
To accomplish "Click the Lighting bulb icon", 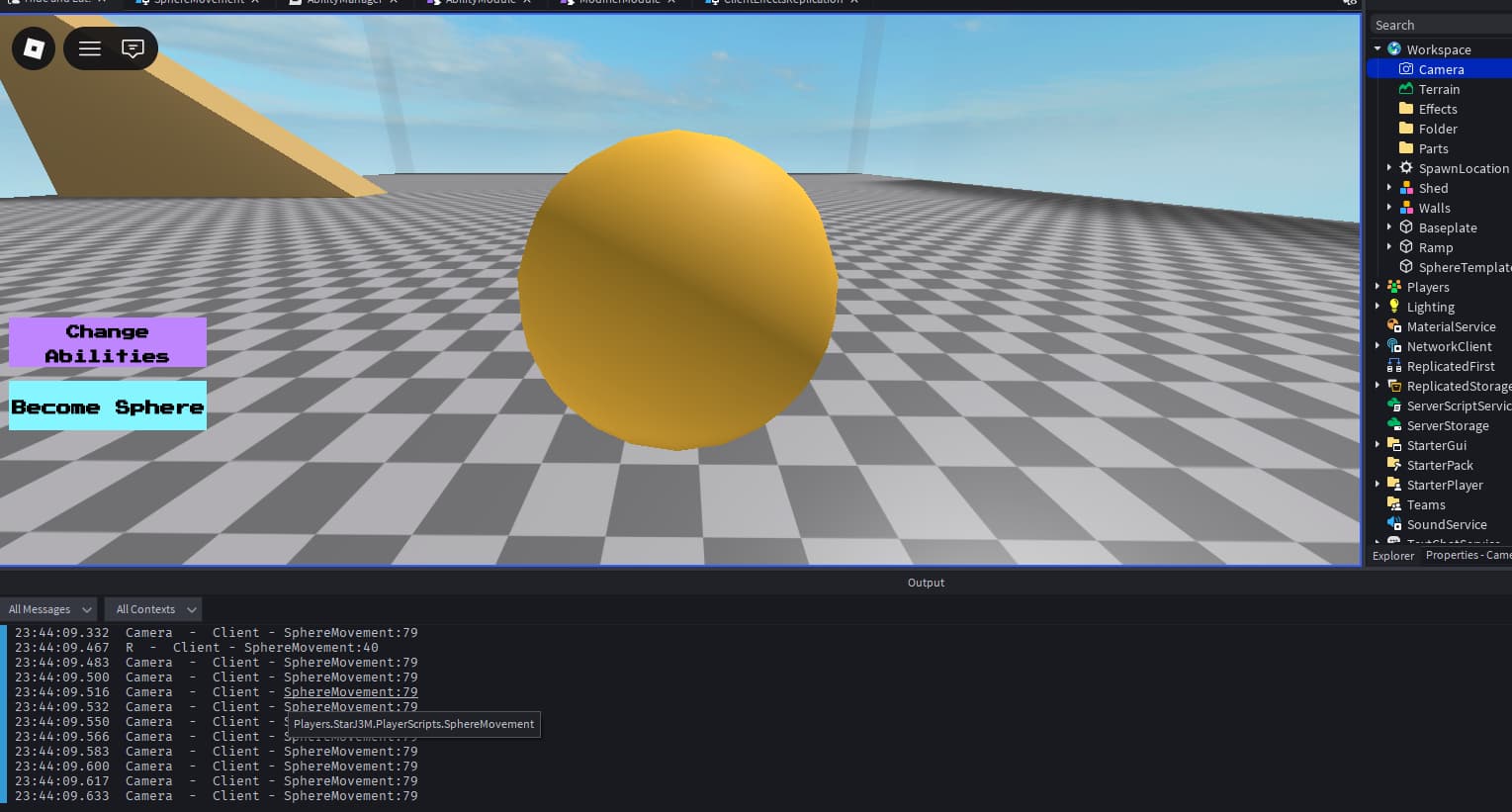I will (x=1394, y=307).
